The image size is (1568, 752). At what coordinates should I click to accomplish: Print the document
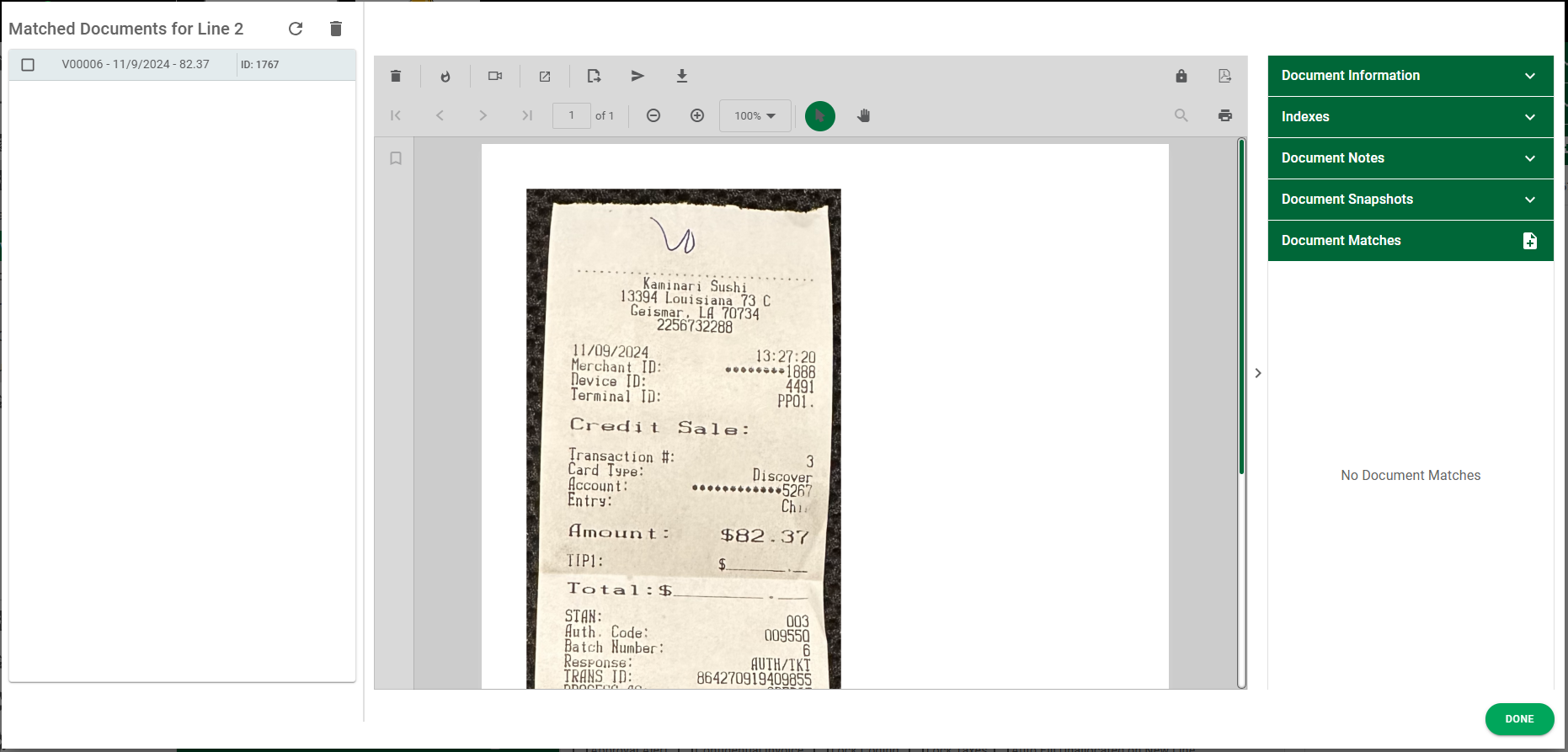pyautogui.click(x=1225, y=115)
